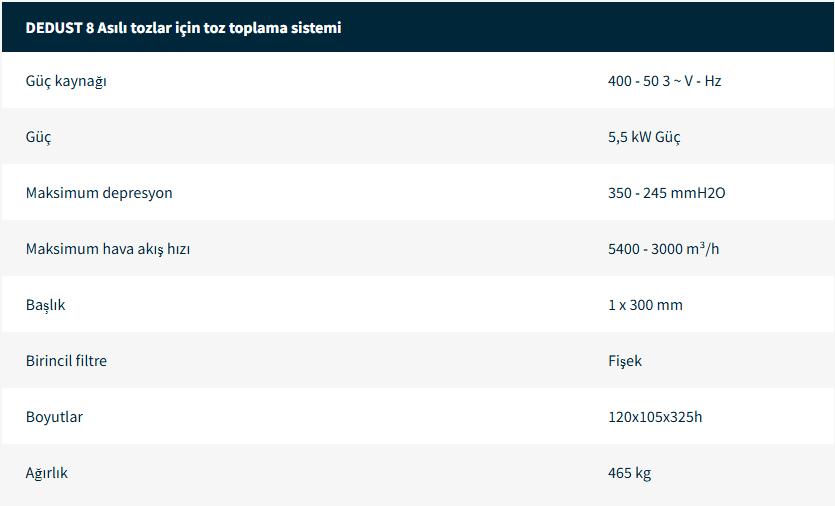Select the 'Başlık' row label

(45, 305)
